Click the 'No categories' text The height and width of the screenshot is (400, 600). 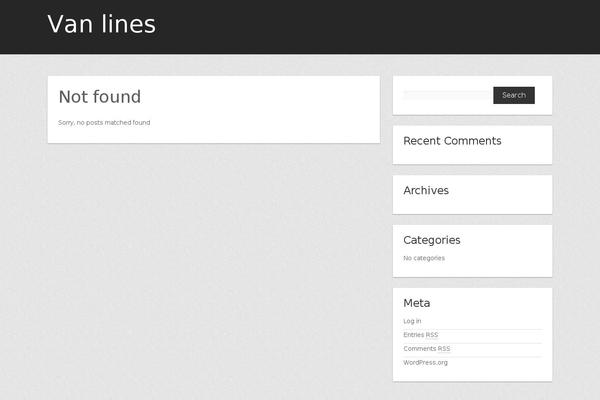click(424, 258)
